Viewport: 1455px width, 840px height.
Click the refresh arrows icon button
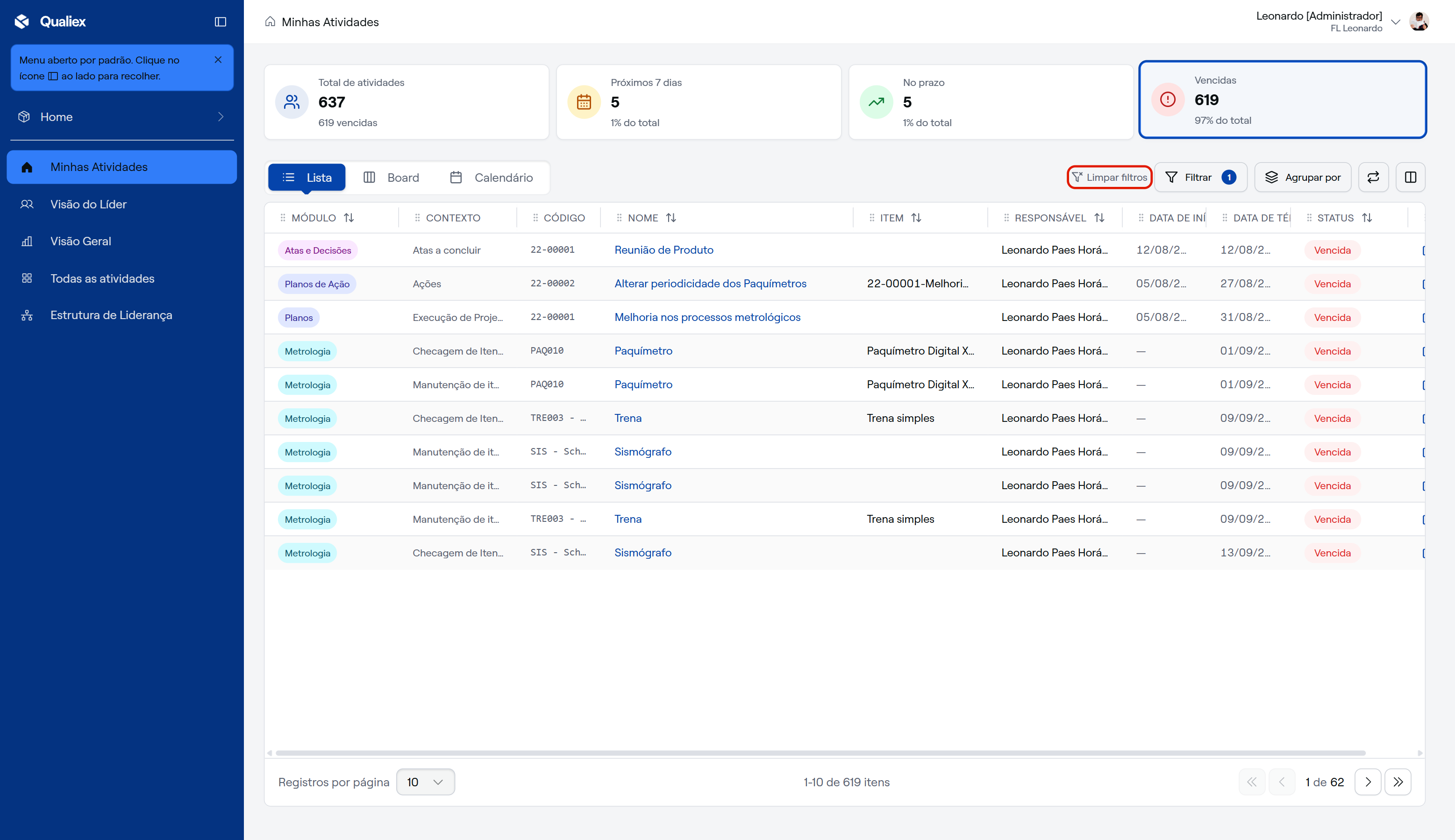(x=1373, y=177)
